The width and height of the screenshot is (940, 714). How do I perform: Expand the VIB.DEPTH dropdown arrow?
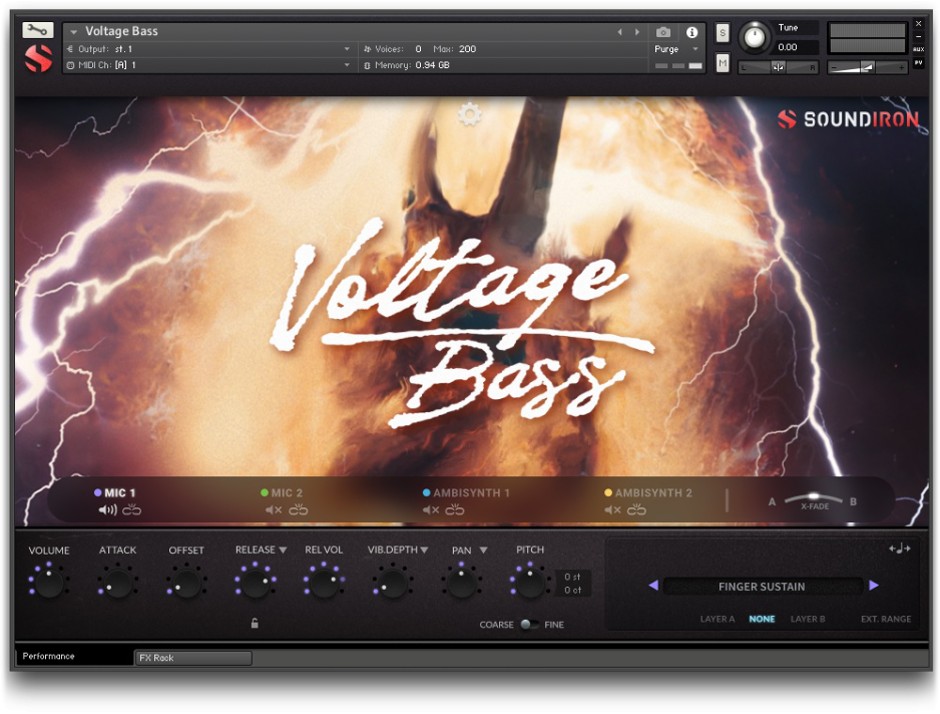424,550
